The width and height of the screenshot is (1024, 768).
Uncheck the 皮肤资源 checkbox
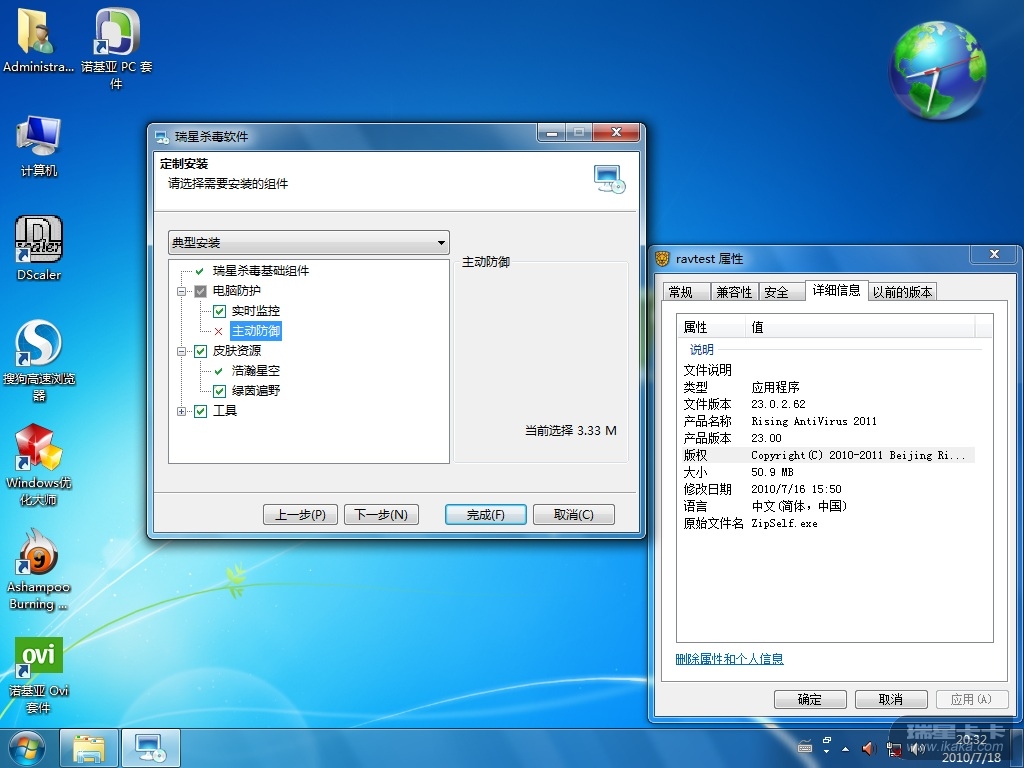(200, 351)
